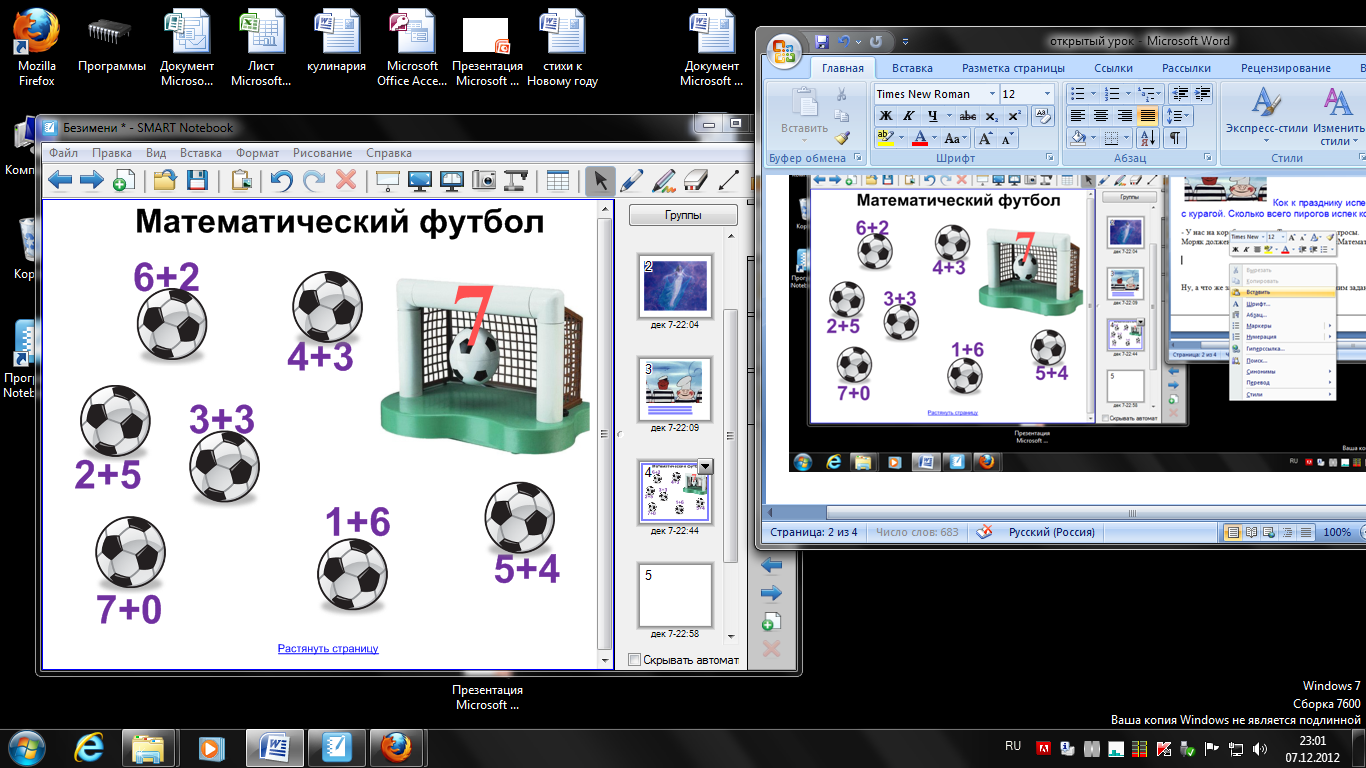Open the page 4 thumbnail menu arrow

tap(705, 466)
